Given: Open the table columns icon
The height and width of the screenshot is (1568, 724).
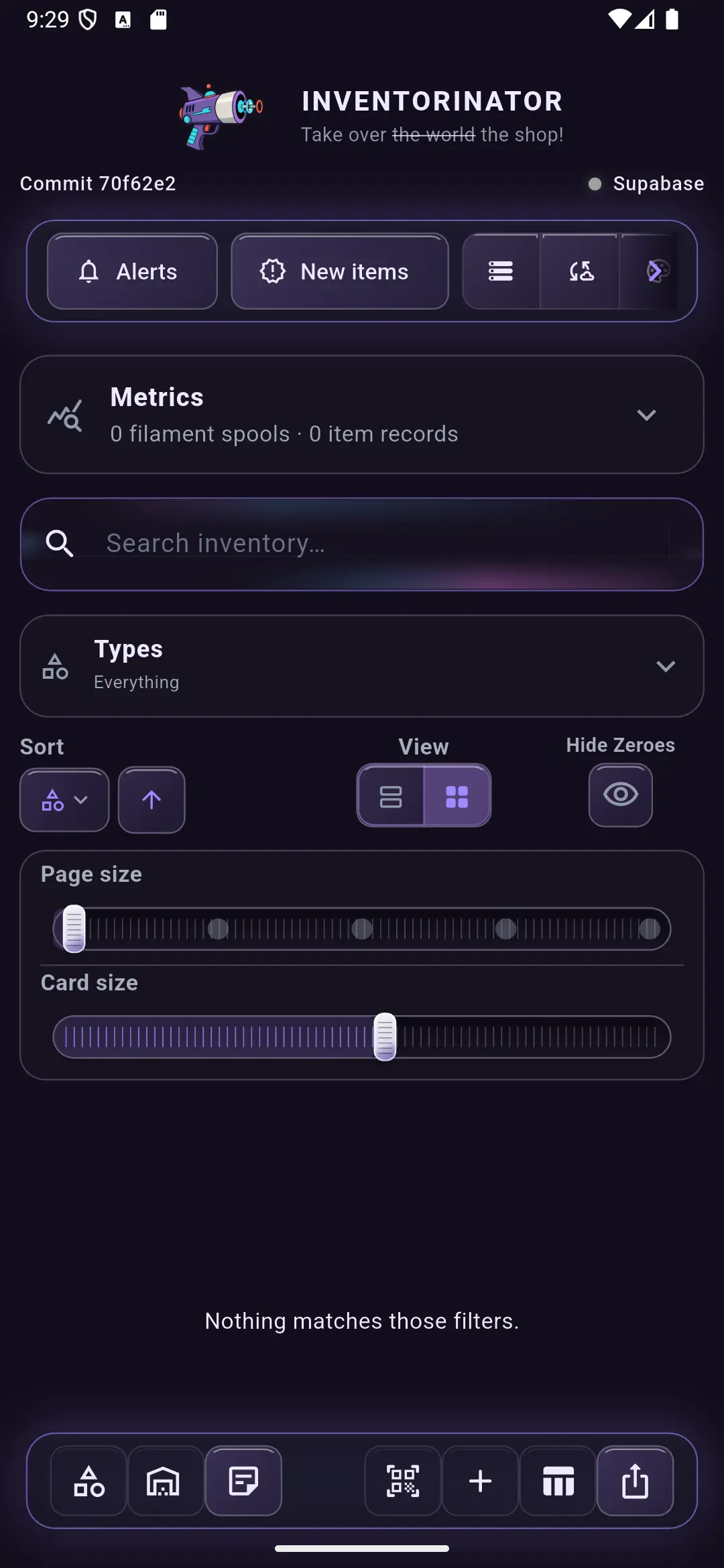Looking at the screenshot, I should [x=558, y=1481].
